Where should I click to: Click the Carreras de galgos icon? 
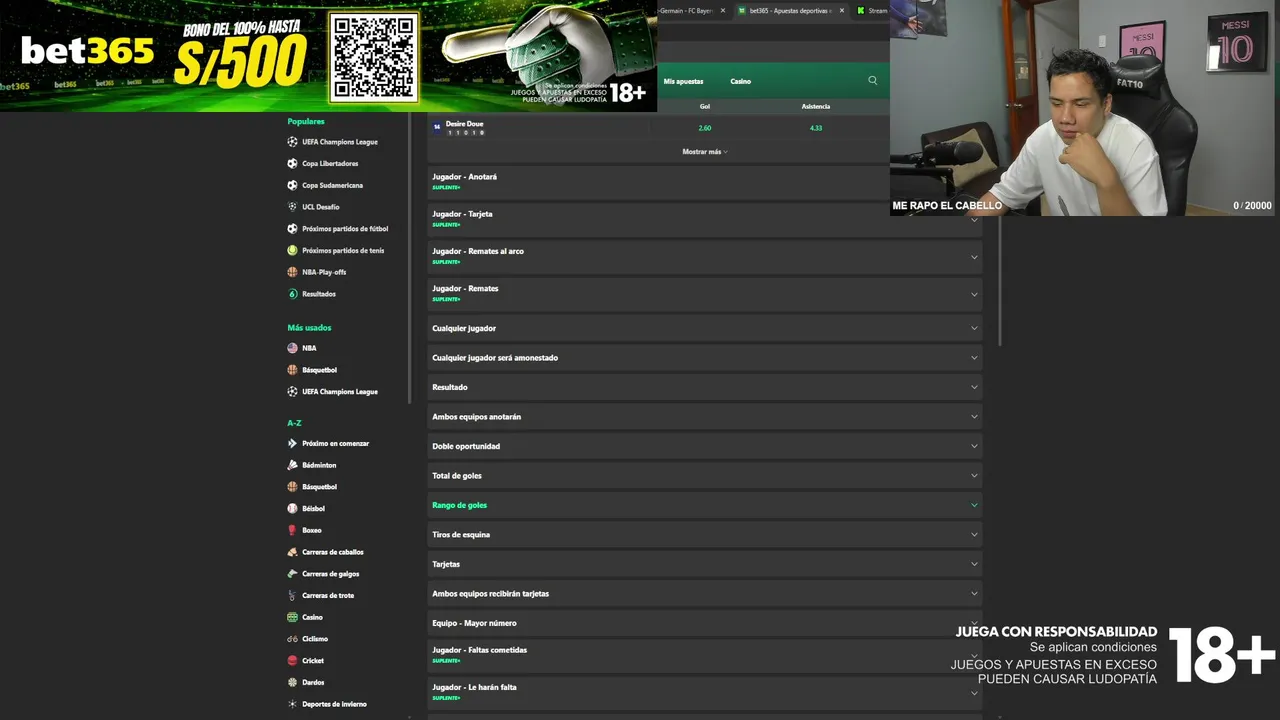coord(292,574)
